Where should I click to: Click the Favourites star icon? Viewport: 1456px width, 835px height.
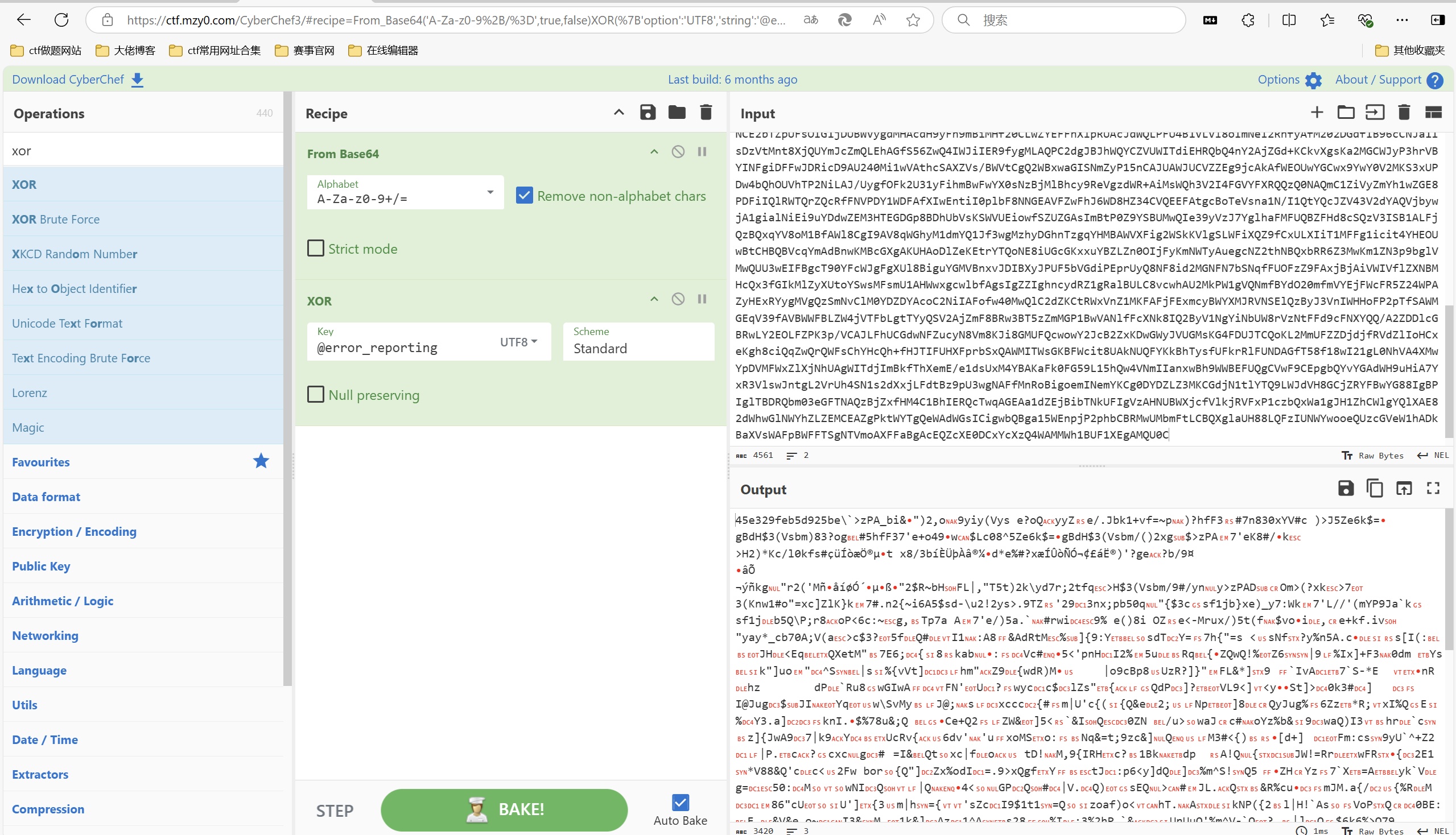261,461
